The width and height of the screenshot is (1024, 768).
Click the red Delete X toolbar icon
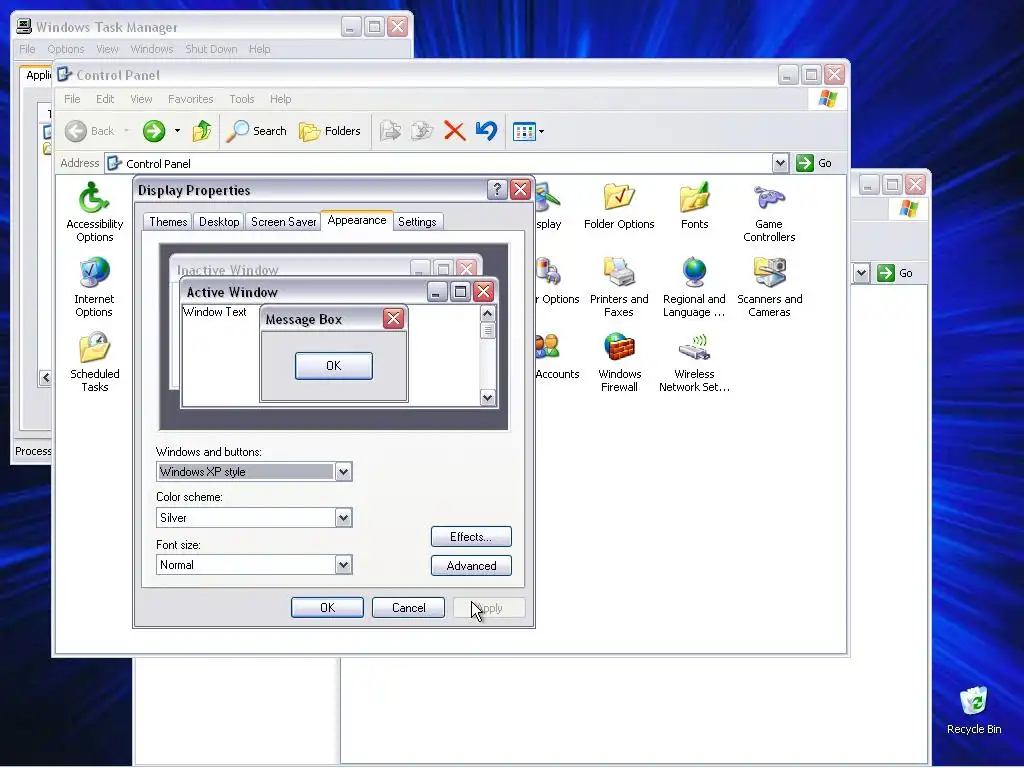455,131
